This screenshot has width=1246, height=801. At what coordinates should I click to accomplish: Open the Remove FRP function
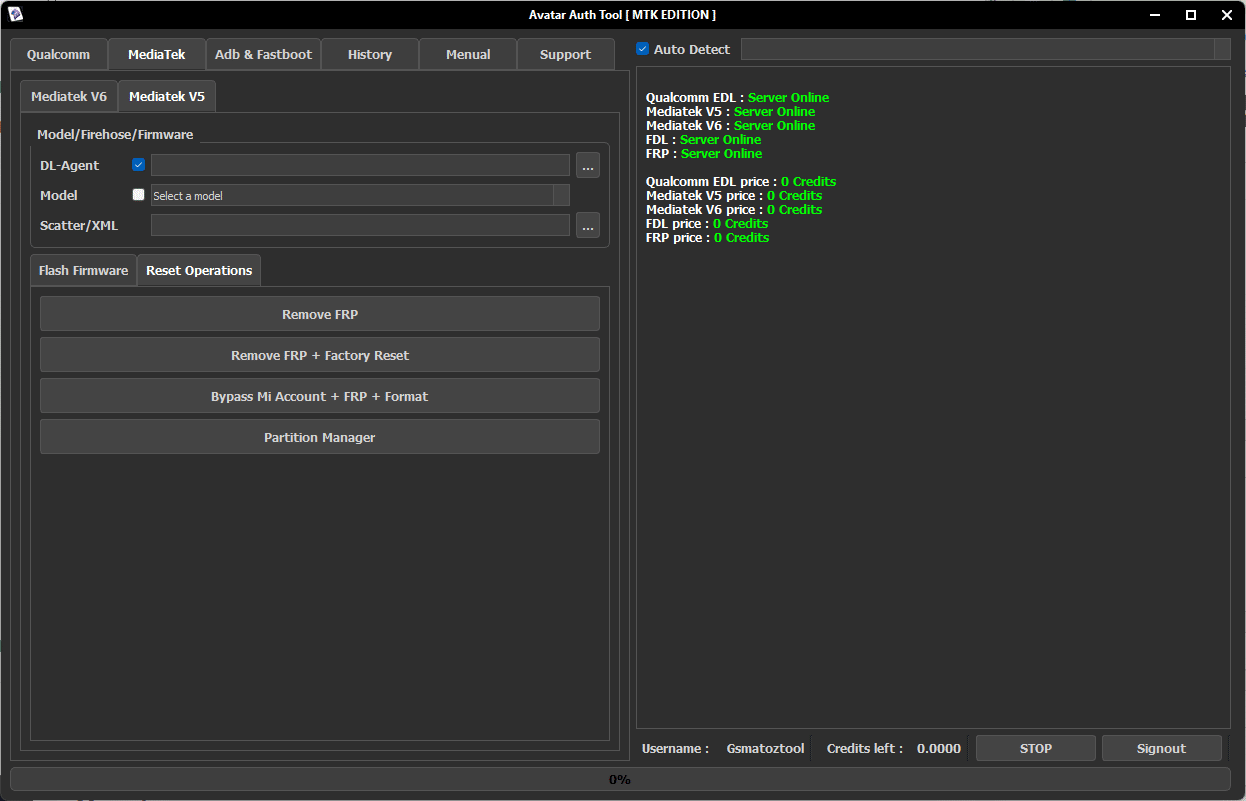319,313
